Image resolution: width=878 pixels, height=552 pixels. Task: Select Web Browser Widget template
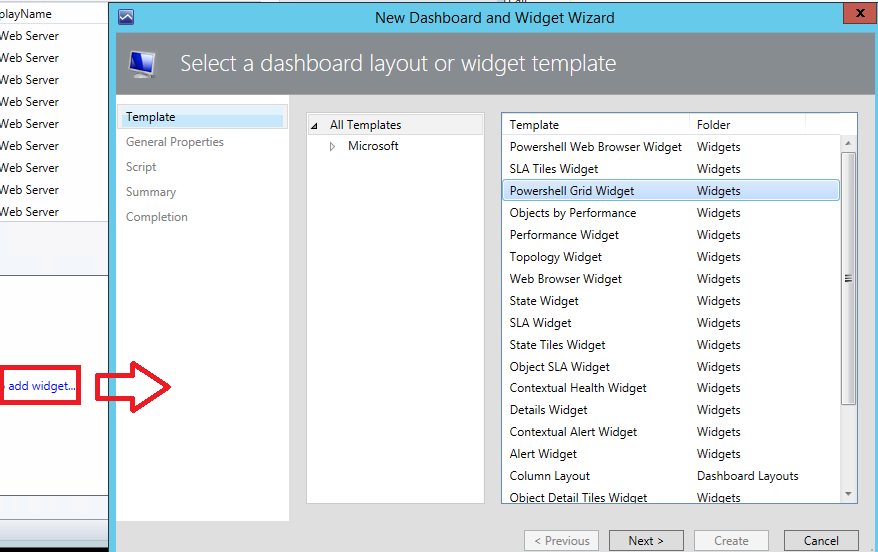pos(671,279)
